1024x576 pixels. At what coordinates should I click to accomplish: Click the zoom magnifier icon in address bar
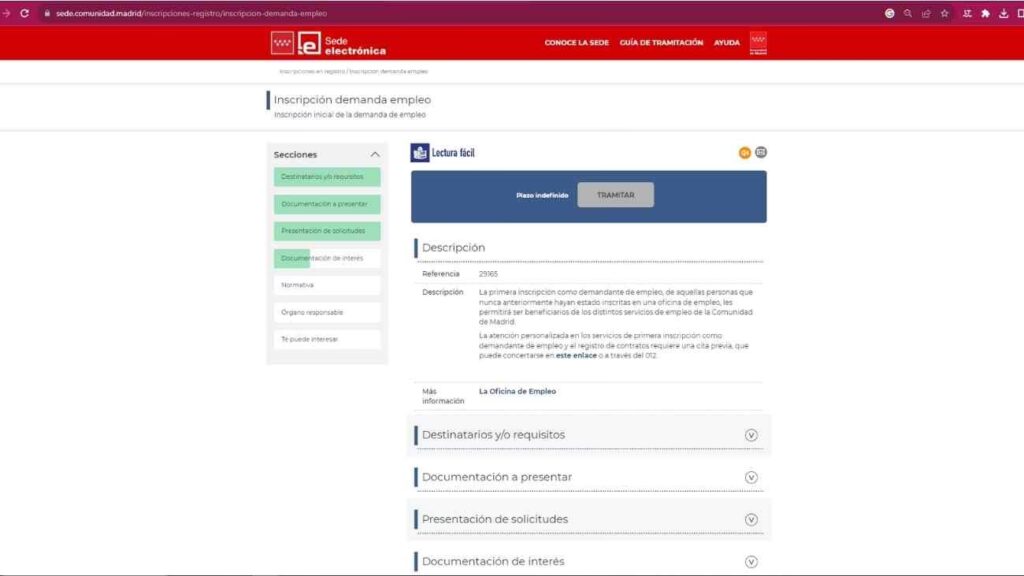tap(908, 13)
